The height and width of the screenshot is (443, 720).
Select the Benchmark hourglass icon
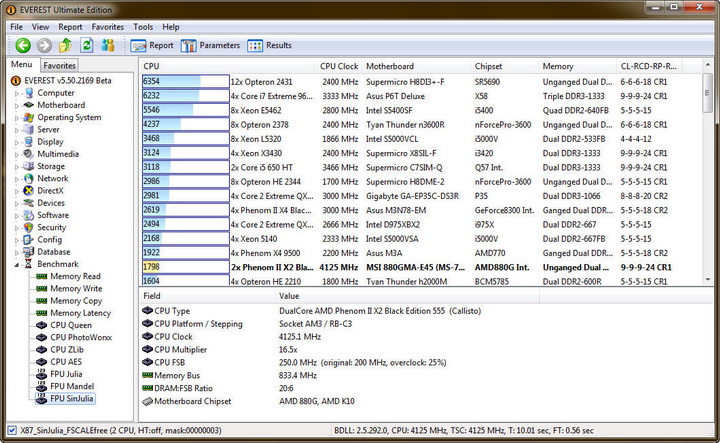(29, 264)
